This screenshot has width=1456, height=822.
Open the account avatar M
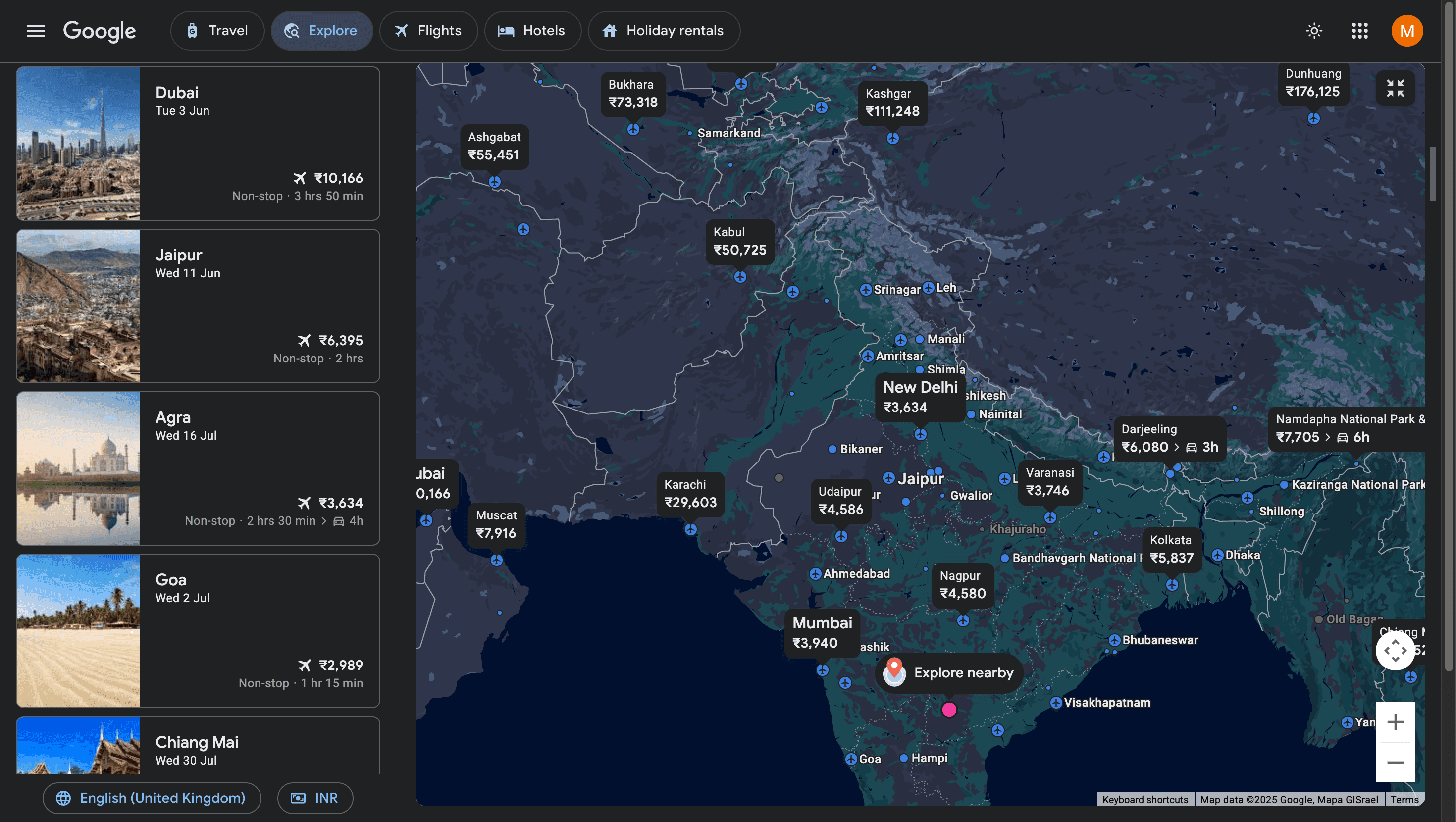click(x=1407, y=31)
